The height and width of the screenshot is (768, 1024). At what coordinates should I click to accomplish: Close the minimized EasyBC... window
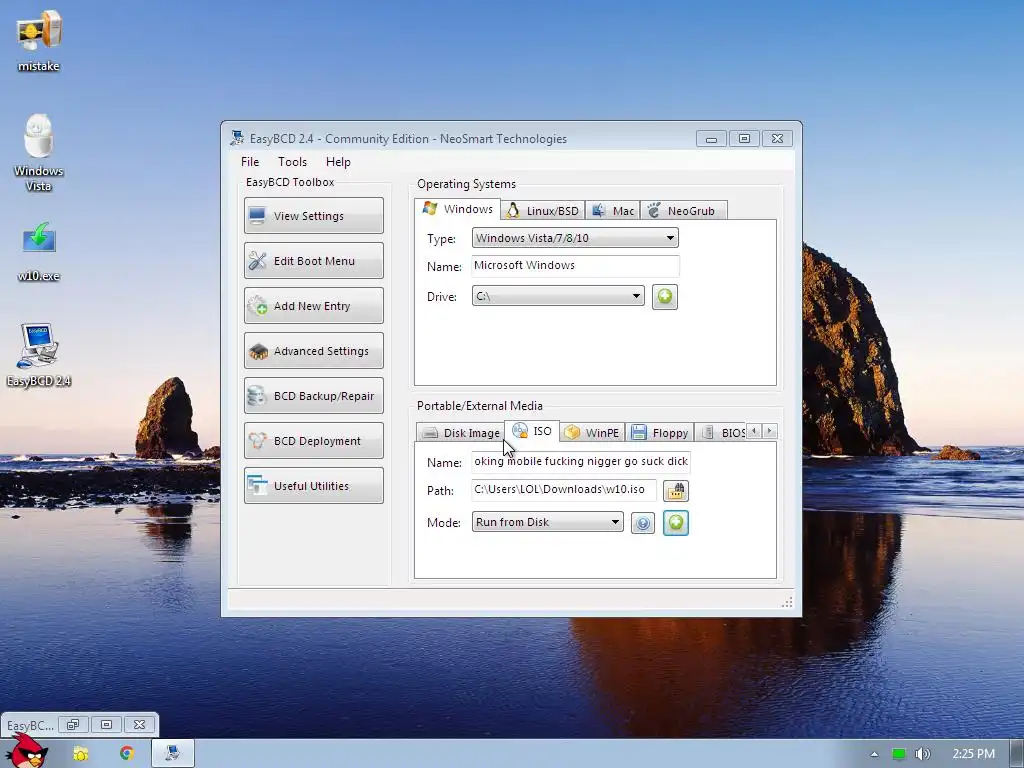click(139, 724)
